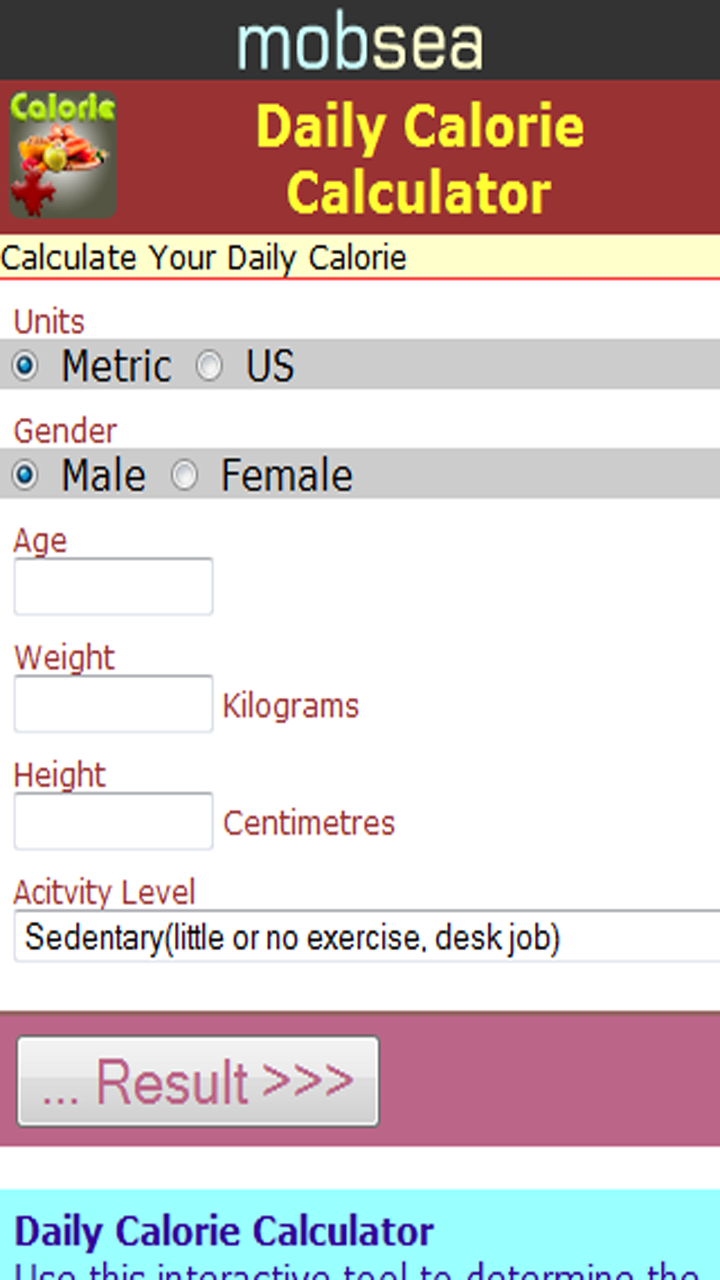Select Male as gender
720x1280 pixels.
24,476
